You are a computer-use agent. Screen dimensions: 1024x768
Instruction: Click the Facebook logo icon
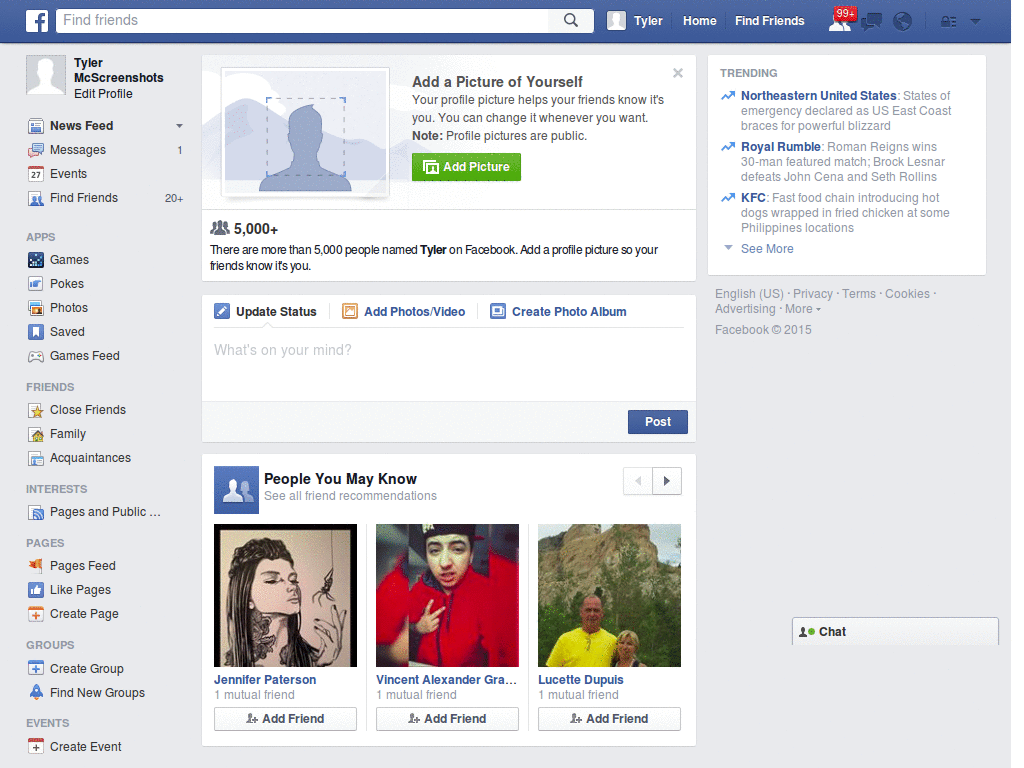(x=37, y=21)
